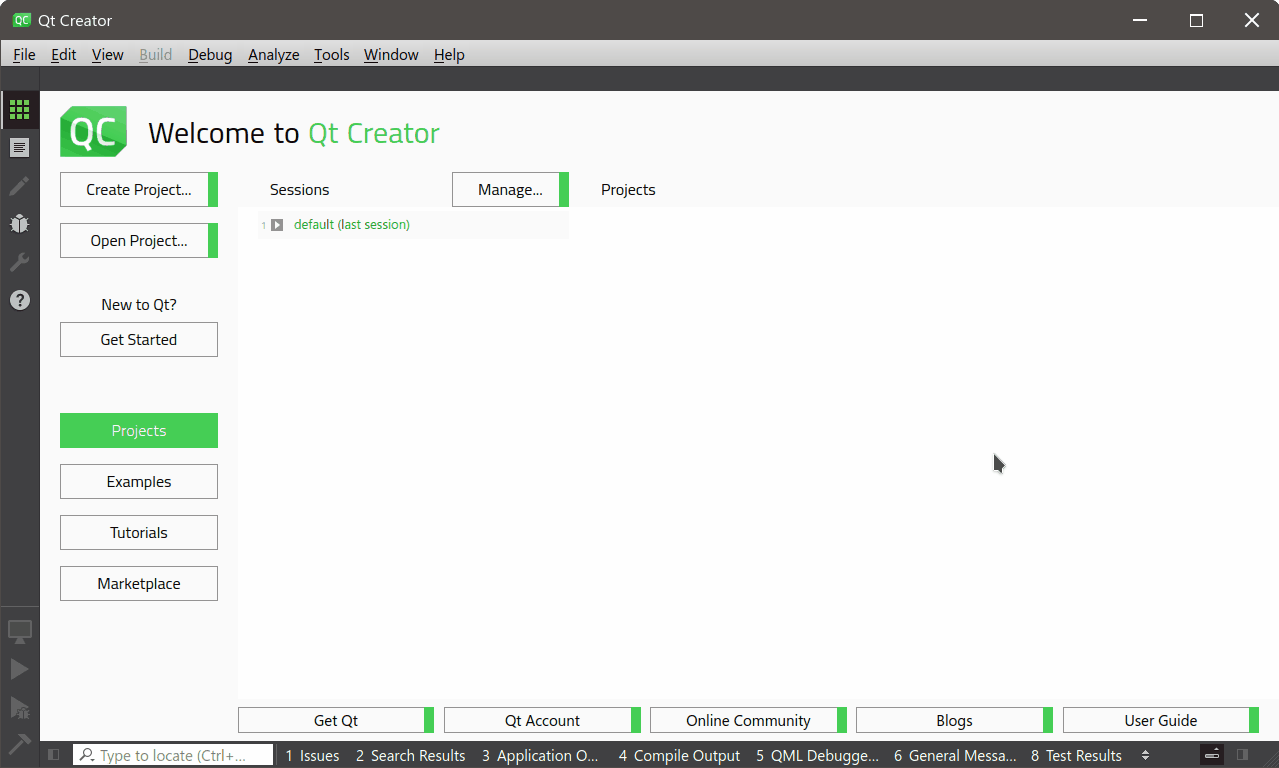Switch to Welcome mode grid icon
The height and width of the screenshot is (768, 1279).
point(19,109)
